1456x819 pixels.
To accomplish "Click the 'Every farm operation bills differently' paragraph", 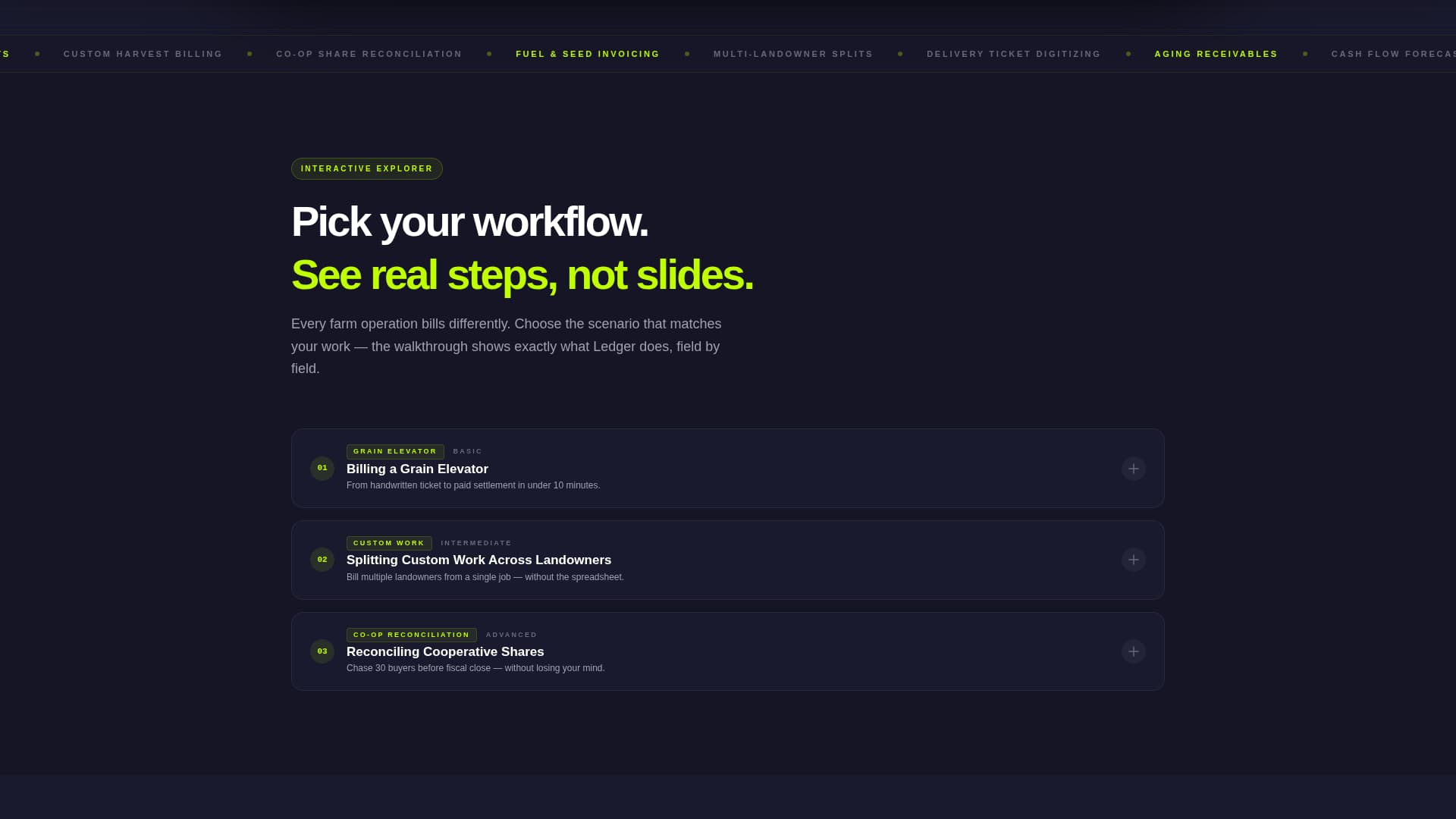I will click(x=507, y=346).
